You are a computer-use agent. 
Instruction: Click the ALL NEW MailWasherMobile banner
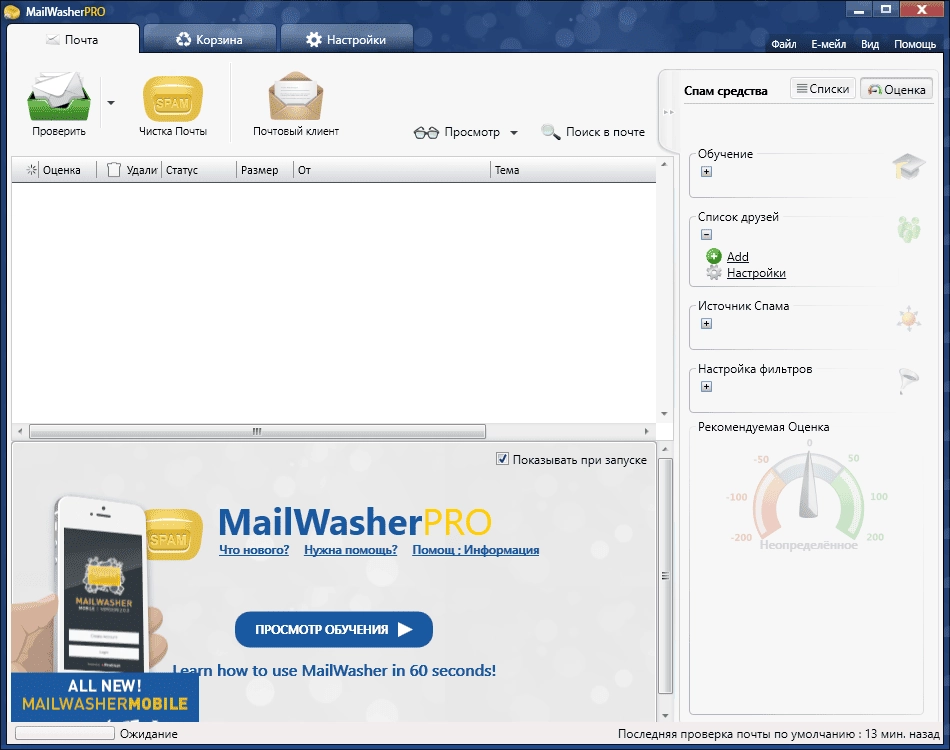[x=105, y=697]
